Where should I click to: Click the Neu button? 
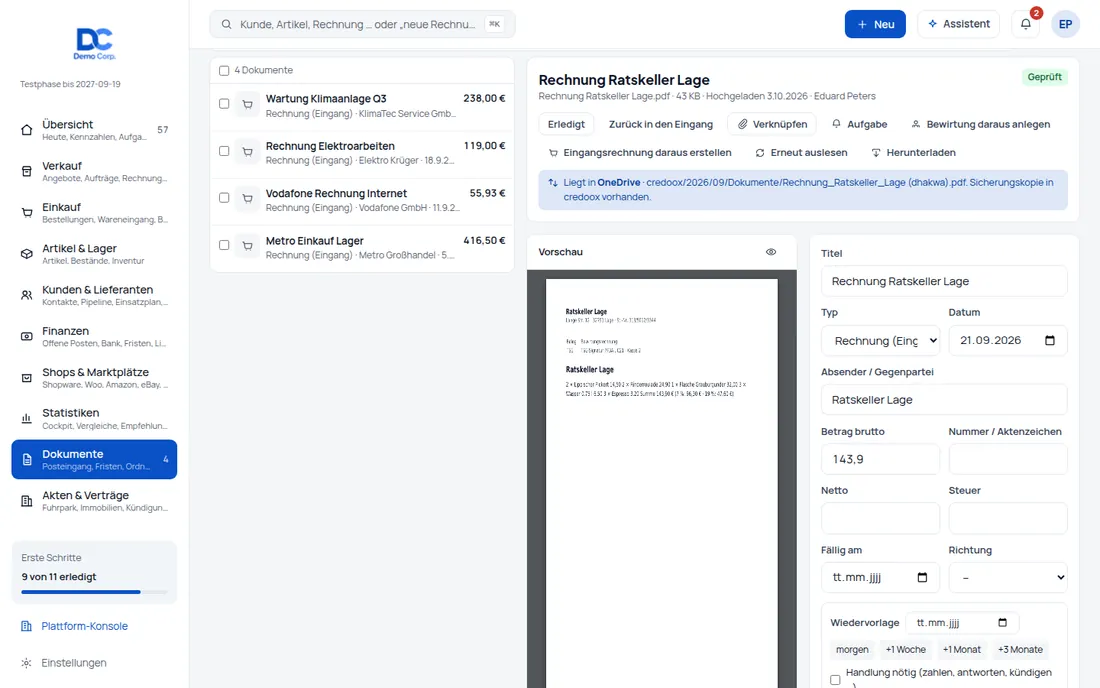875,24
